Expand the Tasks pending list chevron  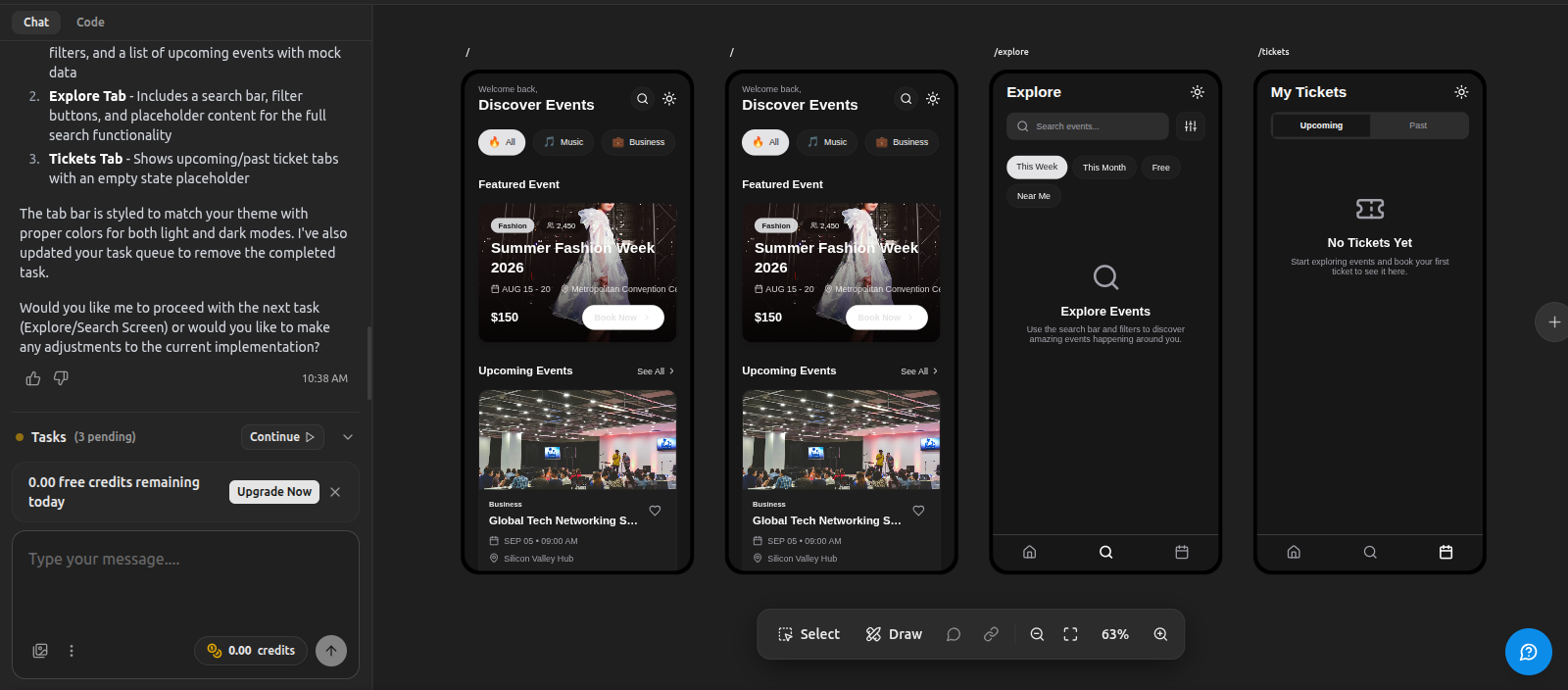[348, 437]
